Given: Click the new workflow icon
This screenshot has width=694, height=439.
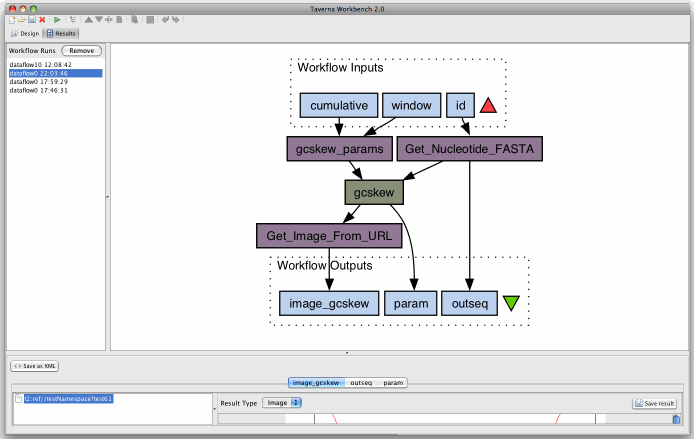Looking at the screenshot, I should coord(13,19).
